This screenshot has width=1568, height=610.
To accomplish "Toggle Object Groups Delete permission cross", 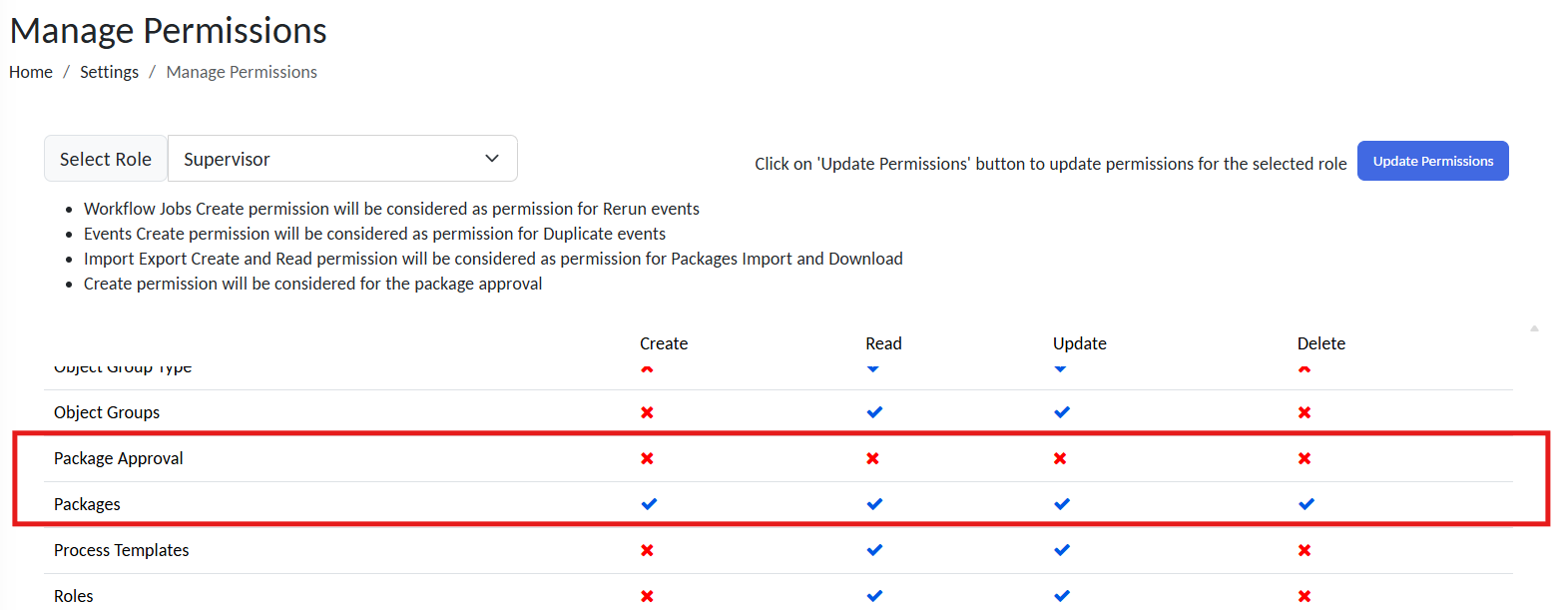I will pyautogui.click(x=1305, y=412).
